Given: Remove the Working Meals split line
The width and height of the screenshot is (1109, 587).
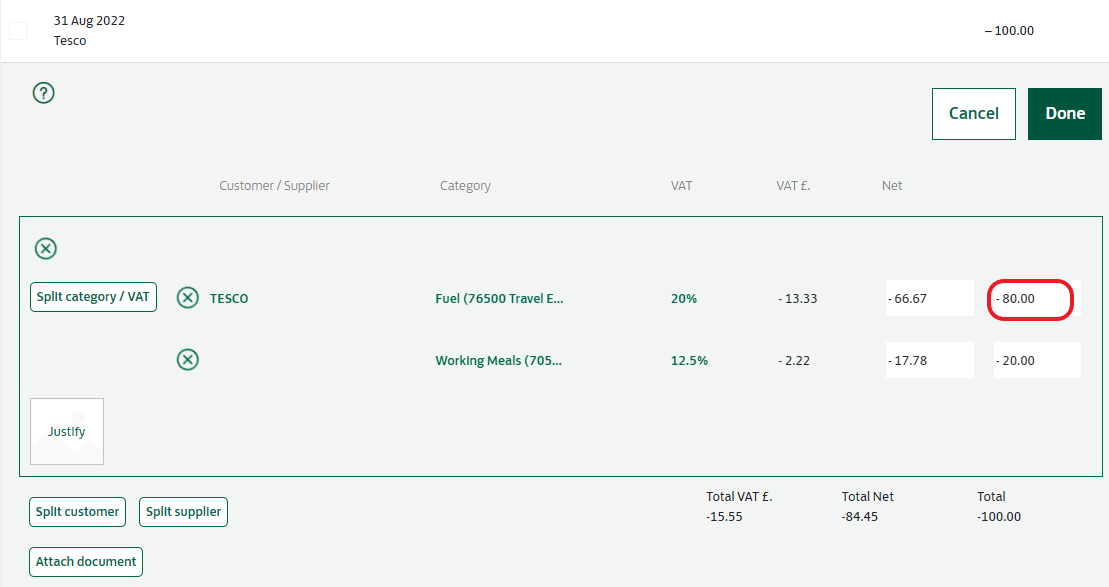Looking at the screenshot, I should tap(187, 360).
